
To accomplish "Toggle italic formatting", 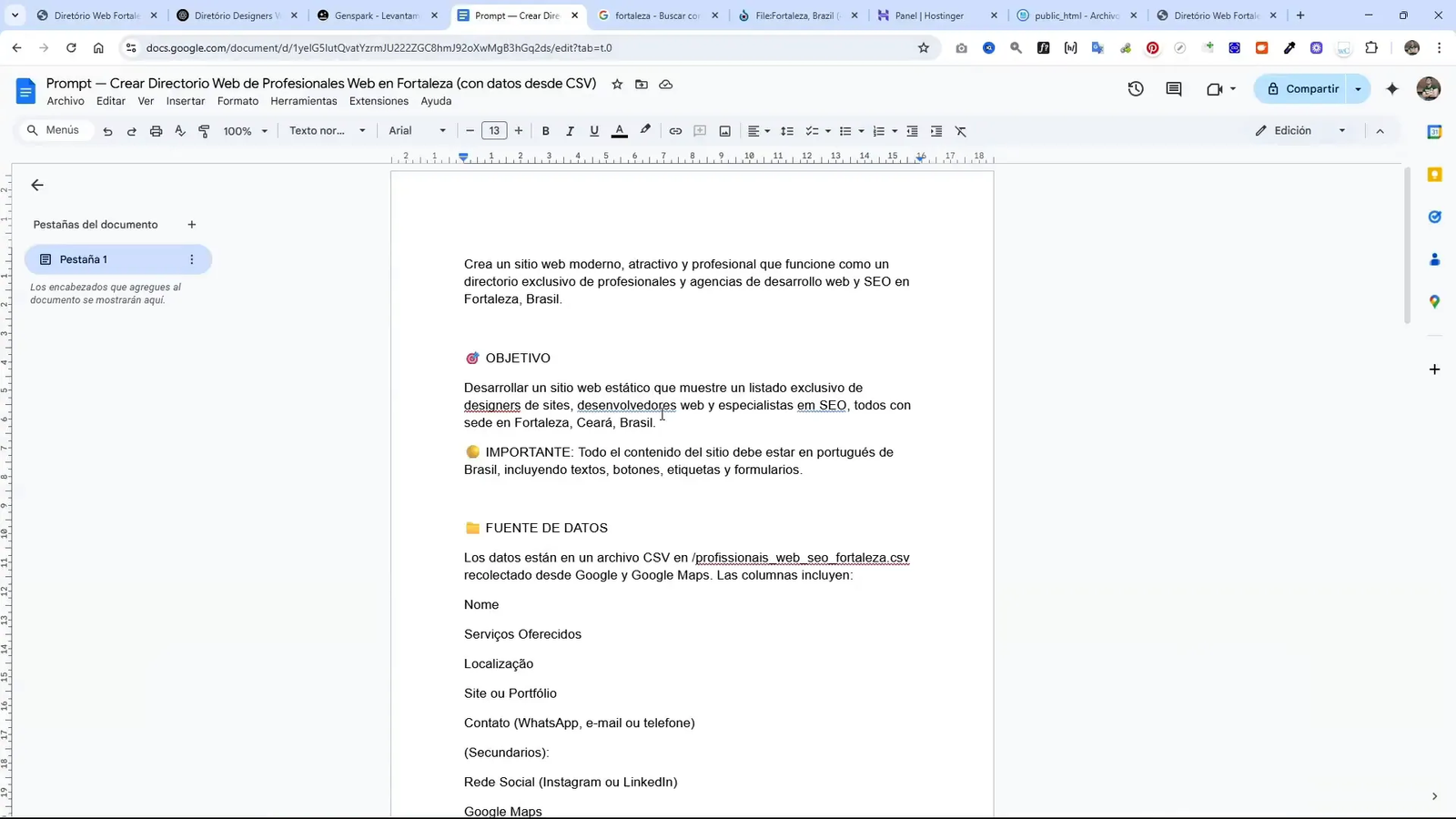I will (570, 131).
